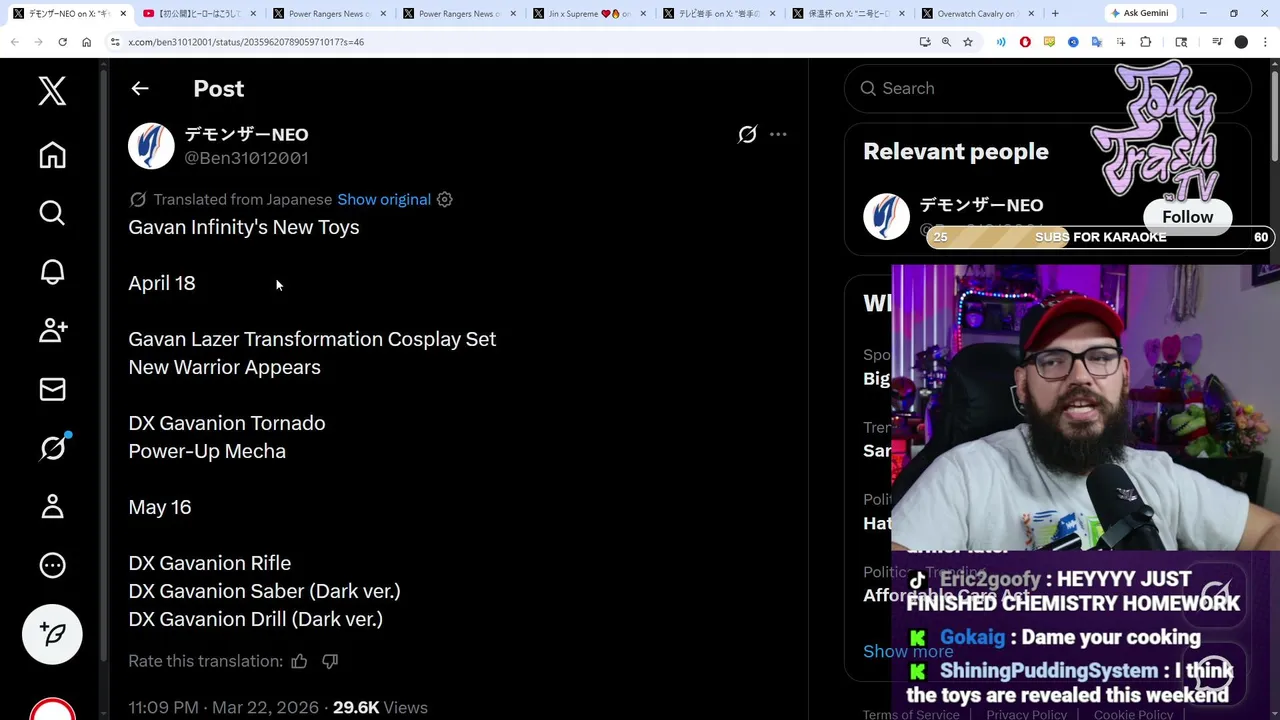Open the X logo home link
The height and width of the screenshot is (720, 1280).
[x=52, y=91]
